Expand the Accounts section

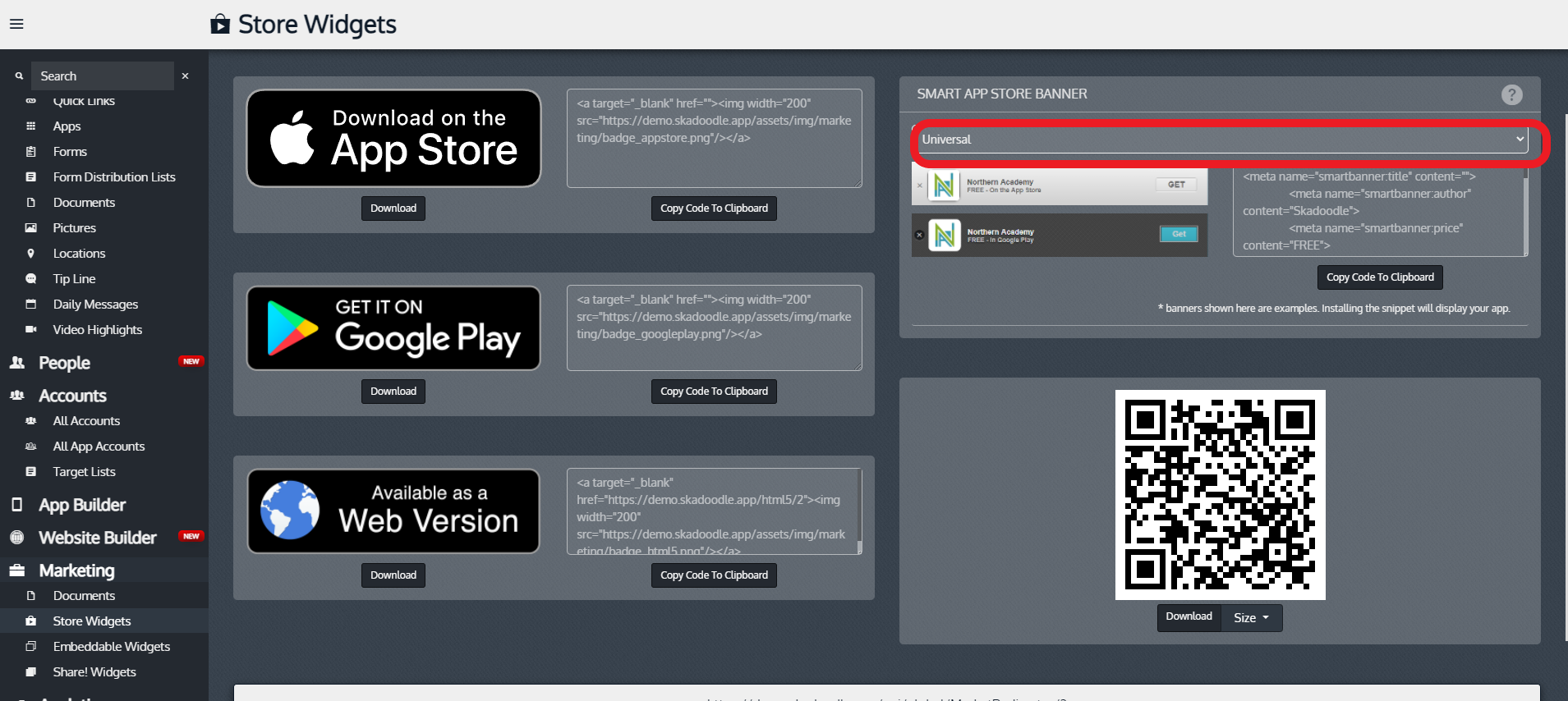click(x=72, y=396)
